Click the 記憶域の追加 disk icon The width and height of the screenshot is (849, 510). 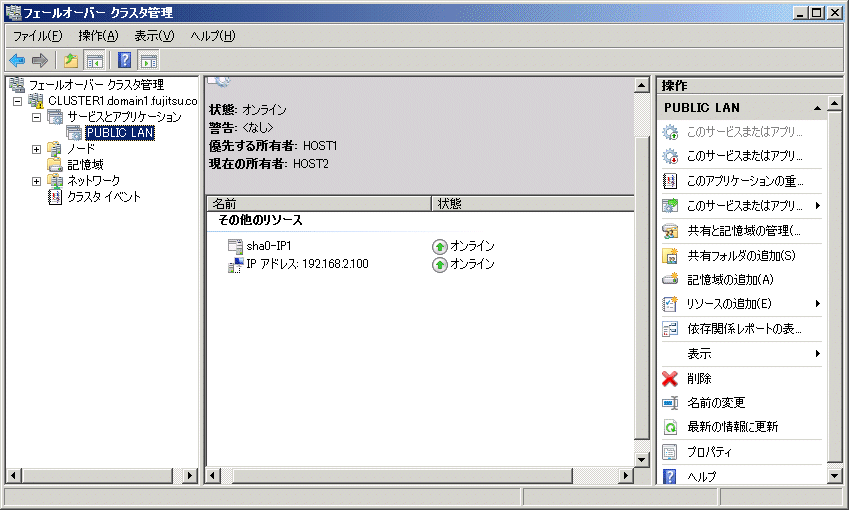point(670,279)
